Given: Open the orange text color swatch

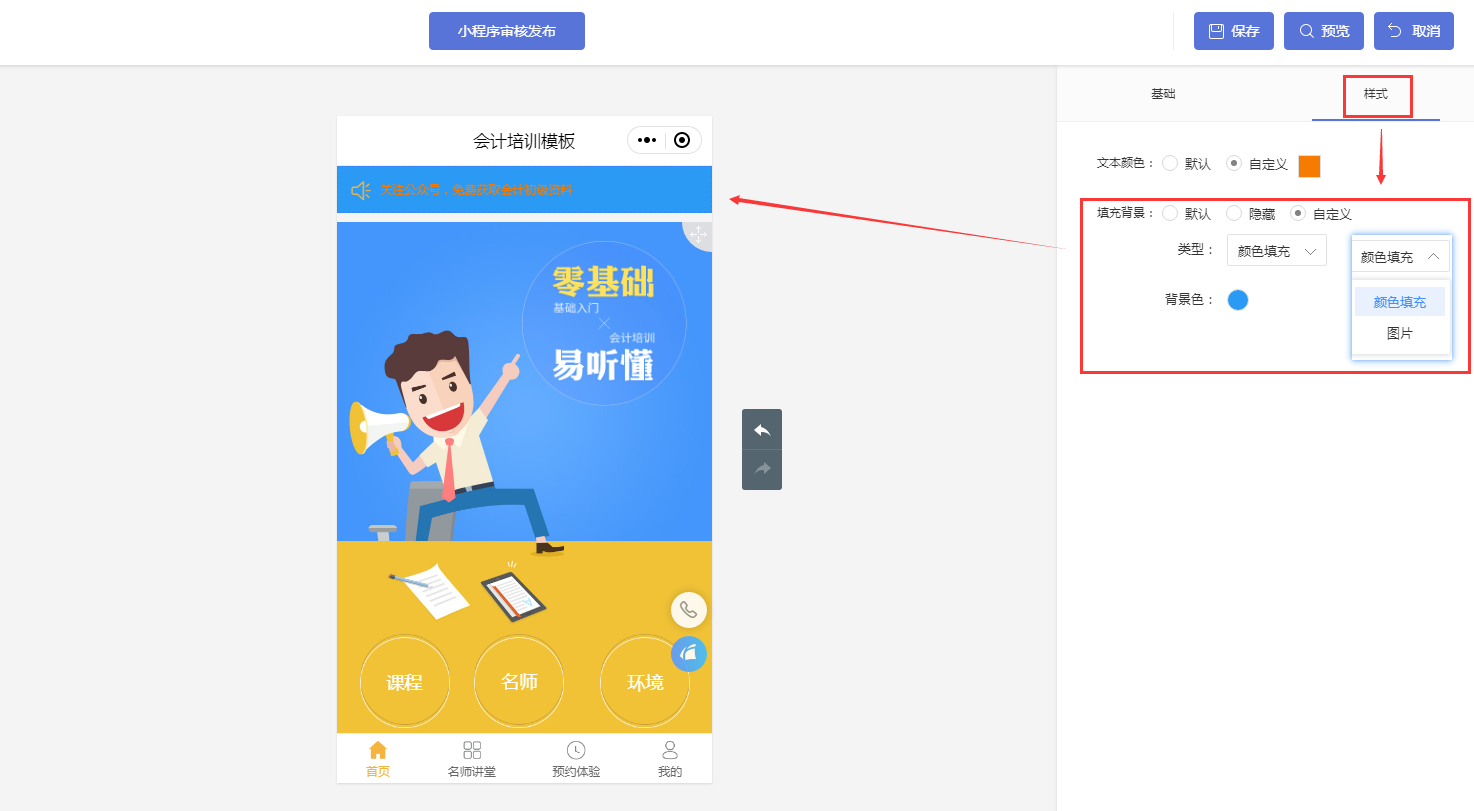Looking at the screenshot, I should coord(1309,166).
